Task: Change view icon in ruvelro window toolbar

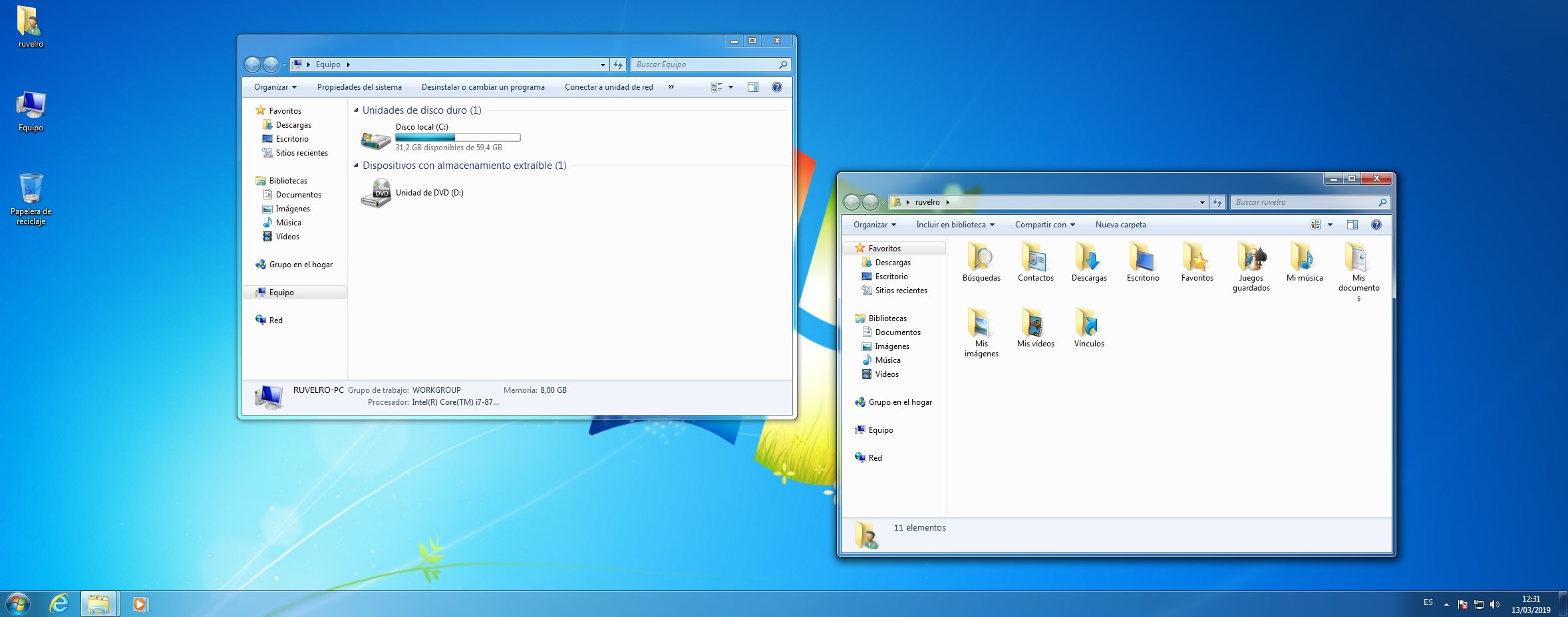Action: pos(1315,225)
